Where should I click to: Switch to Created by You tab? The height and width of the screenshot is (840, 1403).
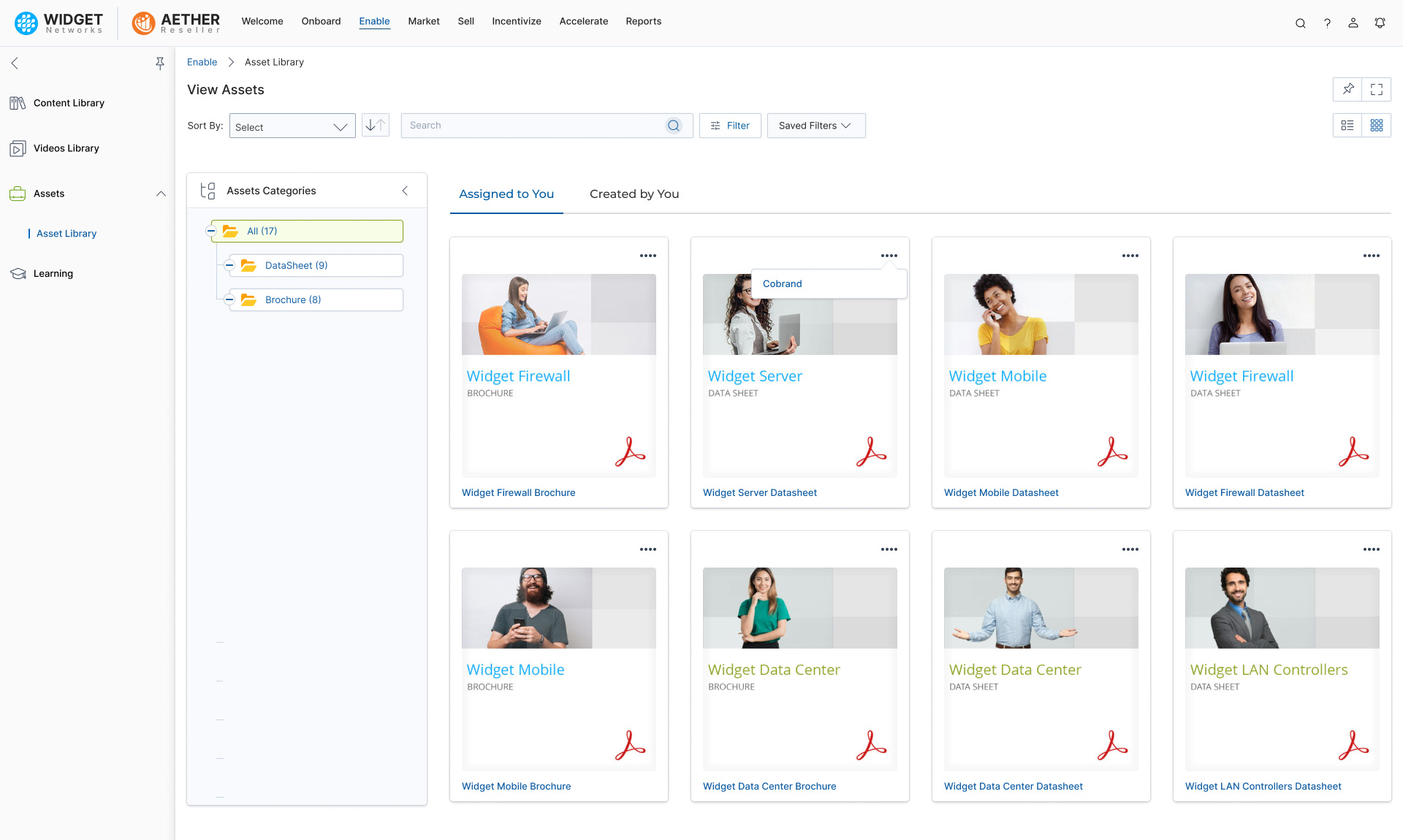point(634,194)
